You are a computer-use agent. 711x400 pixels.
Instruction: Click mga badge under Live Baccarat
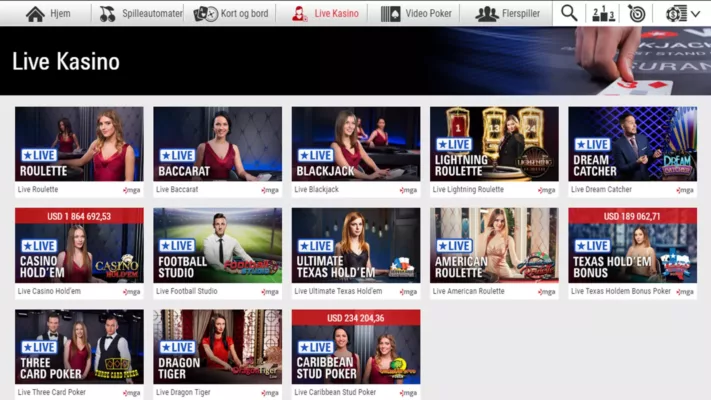pos(270,190)
